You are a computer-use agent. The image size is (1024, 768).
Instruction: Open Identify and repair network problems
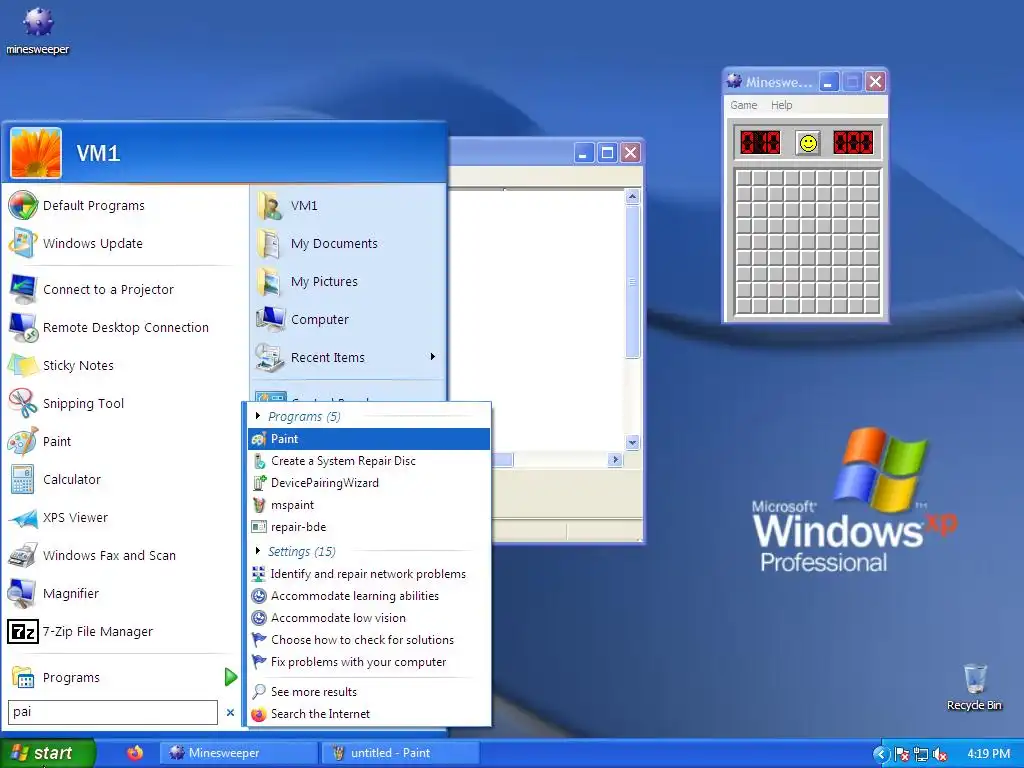coord(369,574)
